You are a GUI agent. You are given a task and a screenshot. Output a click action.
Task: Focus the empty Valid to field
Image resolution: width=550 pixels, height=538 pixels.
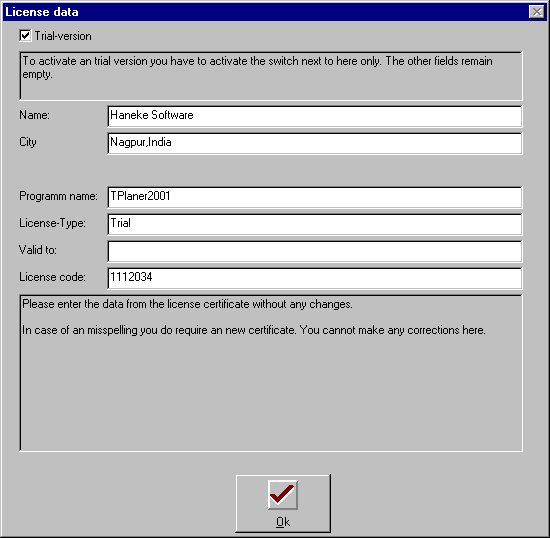click(x=315, y=251)
